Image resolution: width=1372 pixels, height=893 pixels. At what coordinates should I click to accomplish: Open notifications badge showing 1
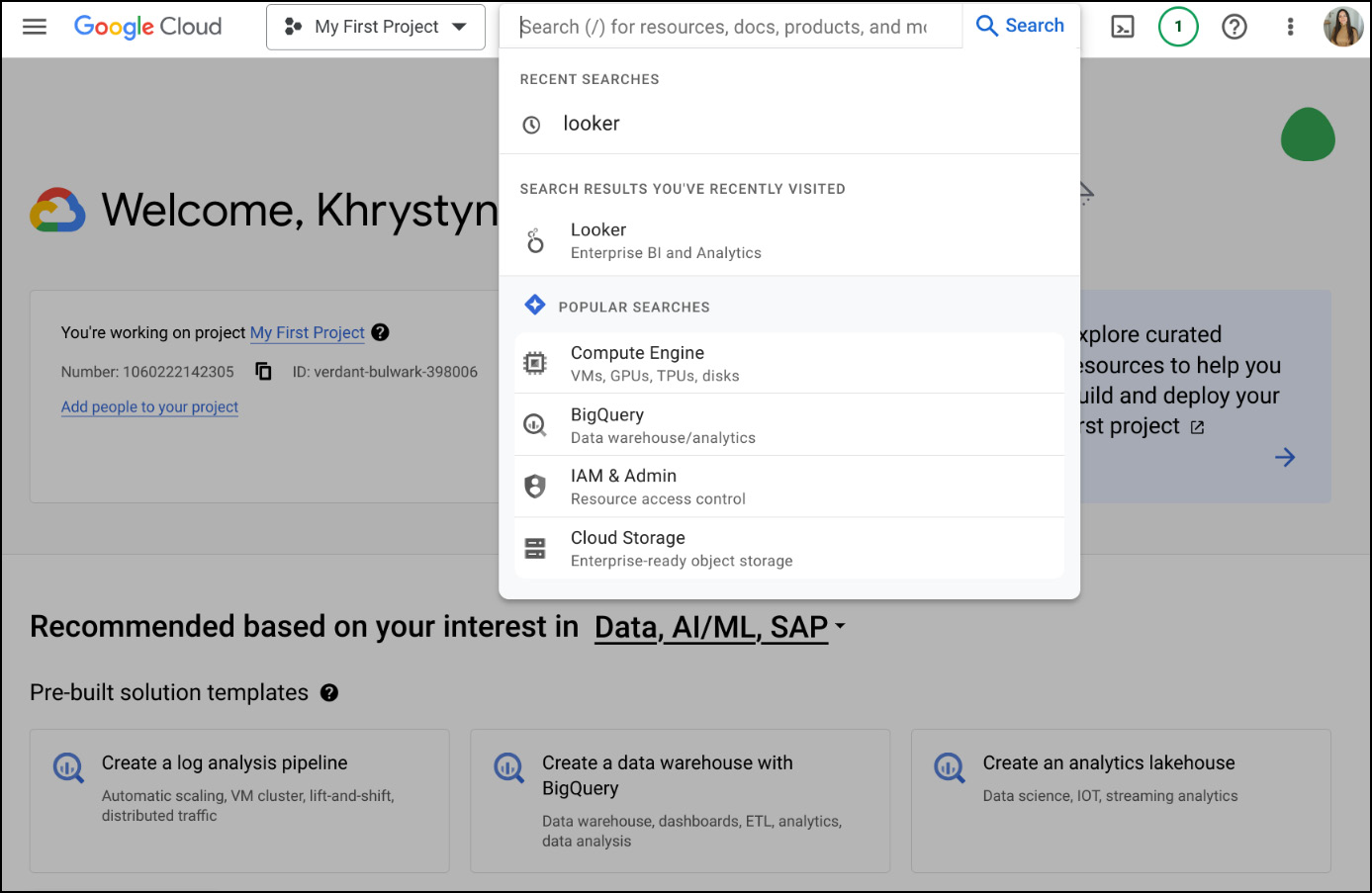coord(1178,27)
